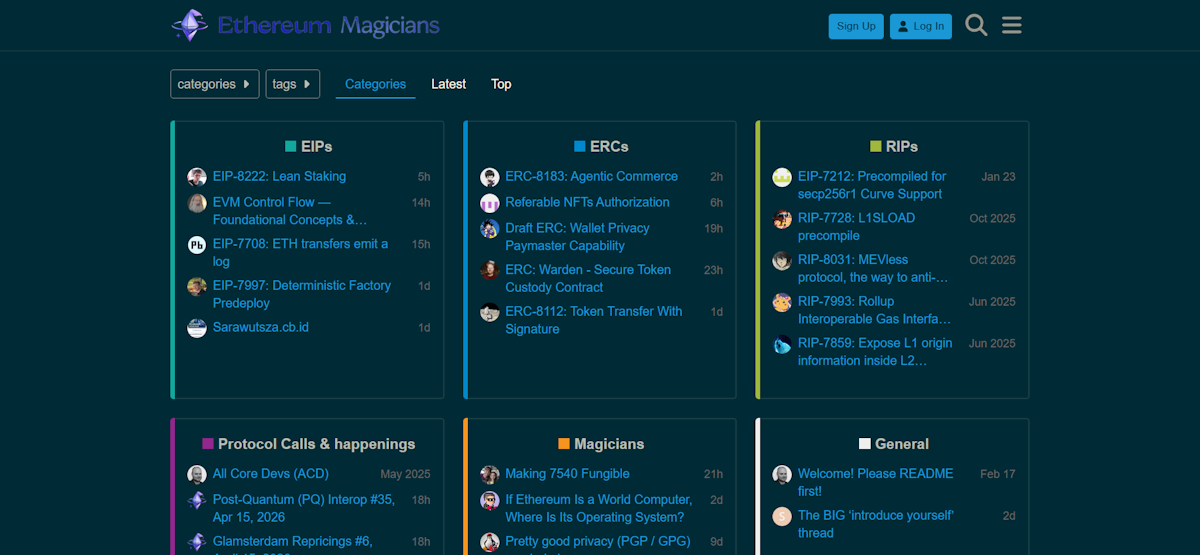Click avatar beside EIP-8222: Lean Staking
This screenshot has width=1200, height=555.
[197, 177]
